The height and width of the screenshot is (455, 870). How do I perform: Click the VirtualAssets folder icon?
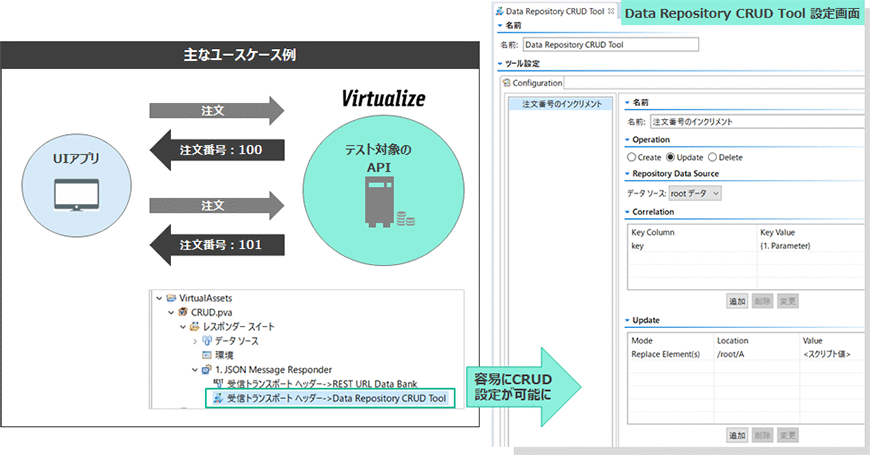(171, 298)
